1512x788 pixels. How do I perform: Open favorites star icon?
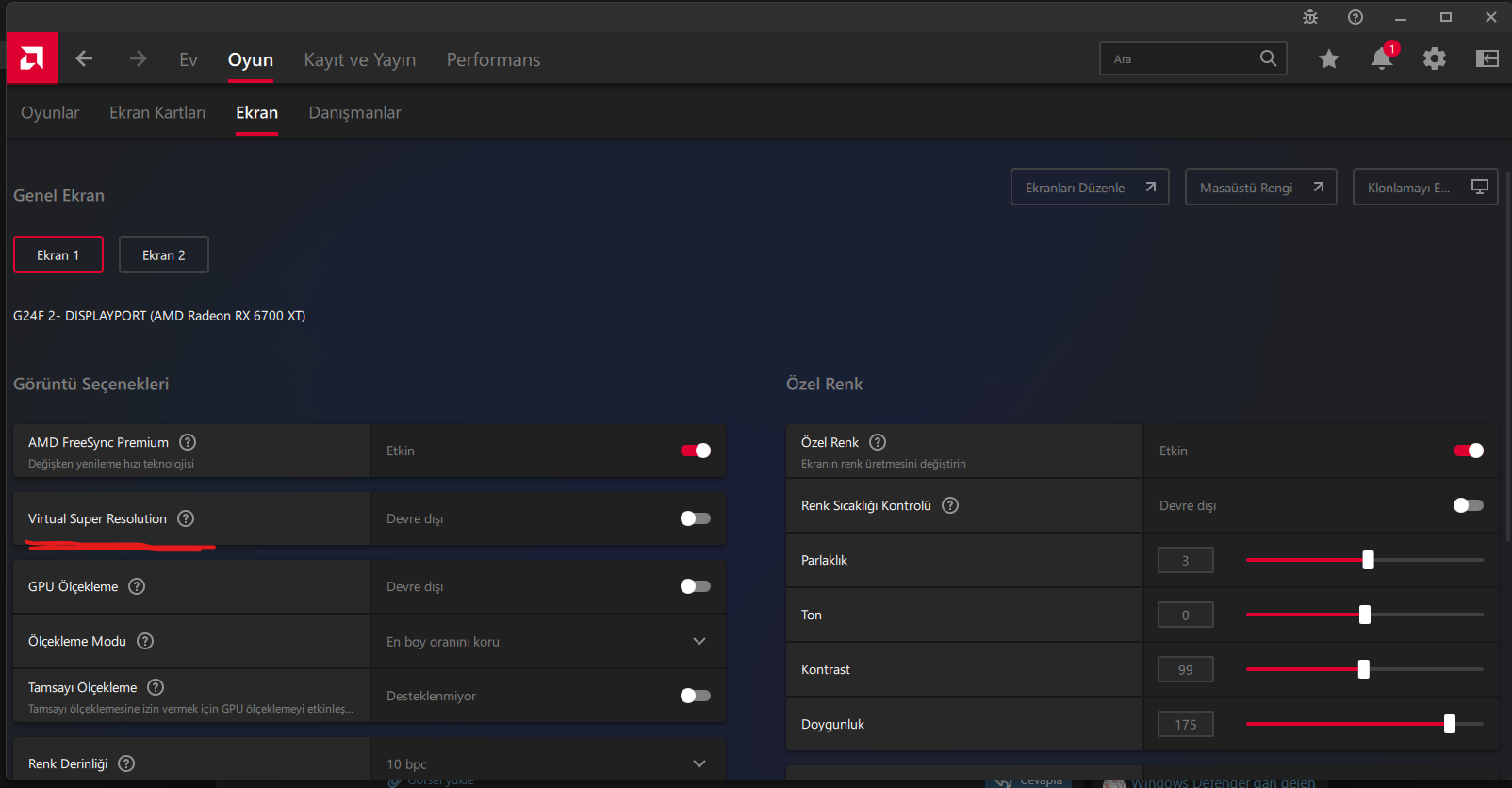pos(1329,58)
